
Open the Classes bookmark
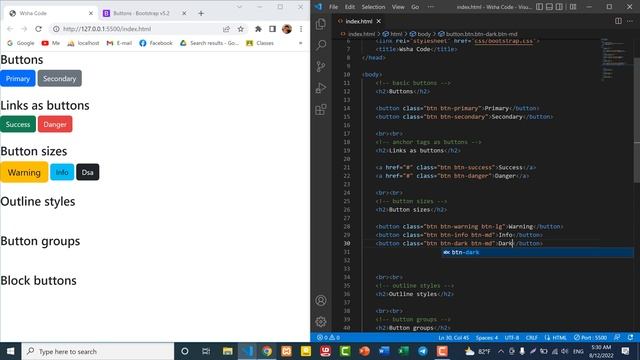[x=260, y=43]
